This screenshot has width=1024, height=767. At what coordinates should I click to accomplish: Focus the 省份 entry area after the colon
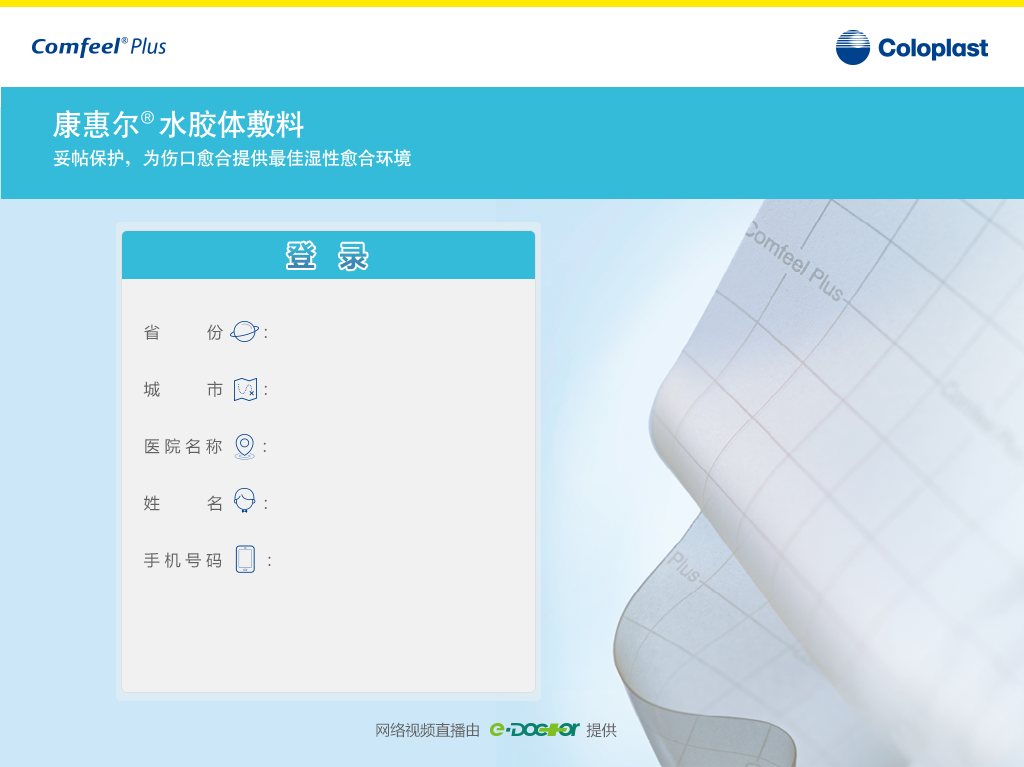point(395,333)
